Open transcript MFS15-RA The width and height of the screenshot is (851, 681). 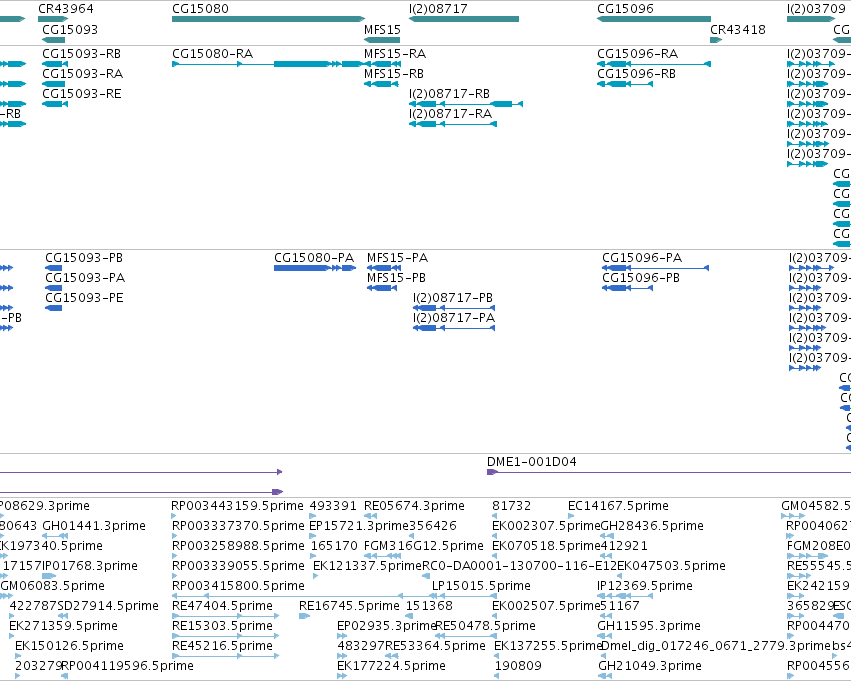click(395, 54)
